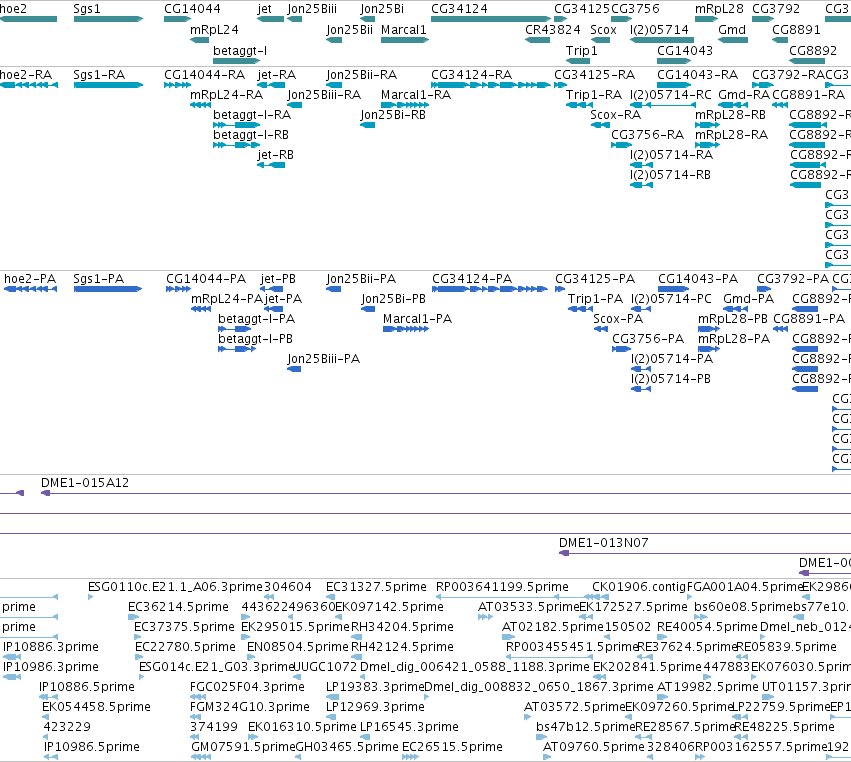Select the Sgs1 gene label
This screenshot has height=762, width=851.
(87, 9)
